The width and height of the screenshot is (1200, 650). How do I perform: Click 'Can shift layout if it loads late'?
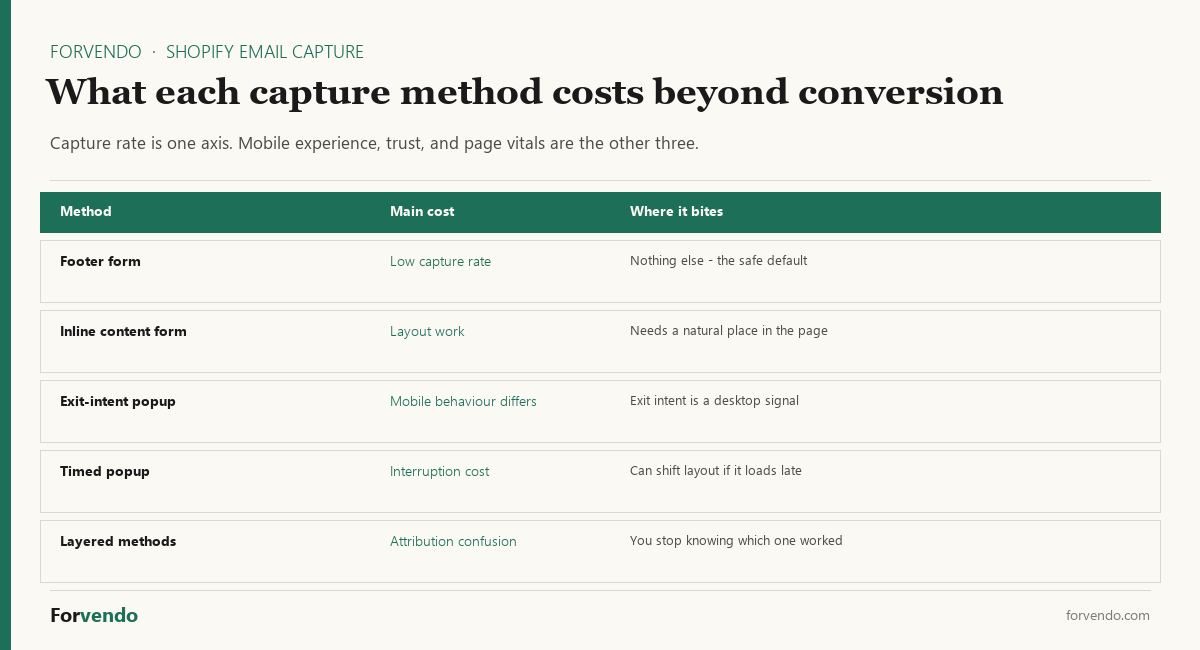pos(716,471)
